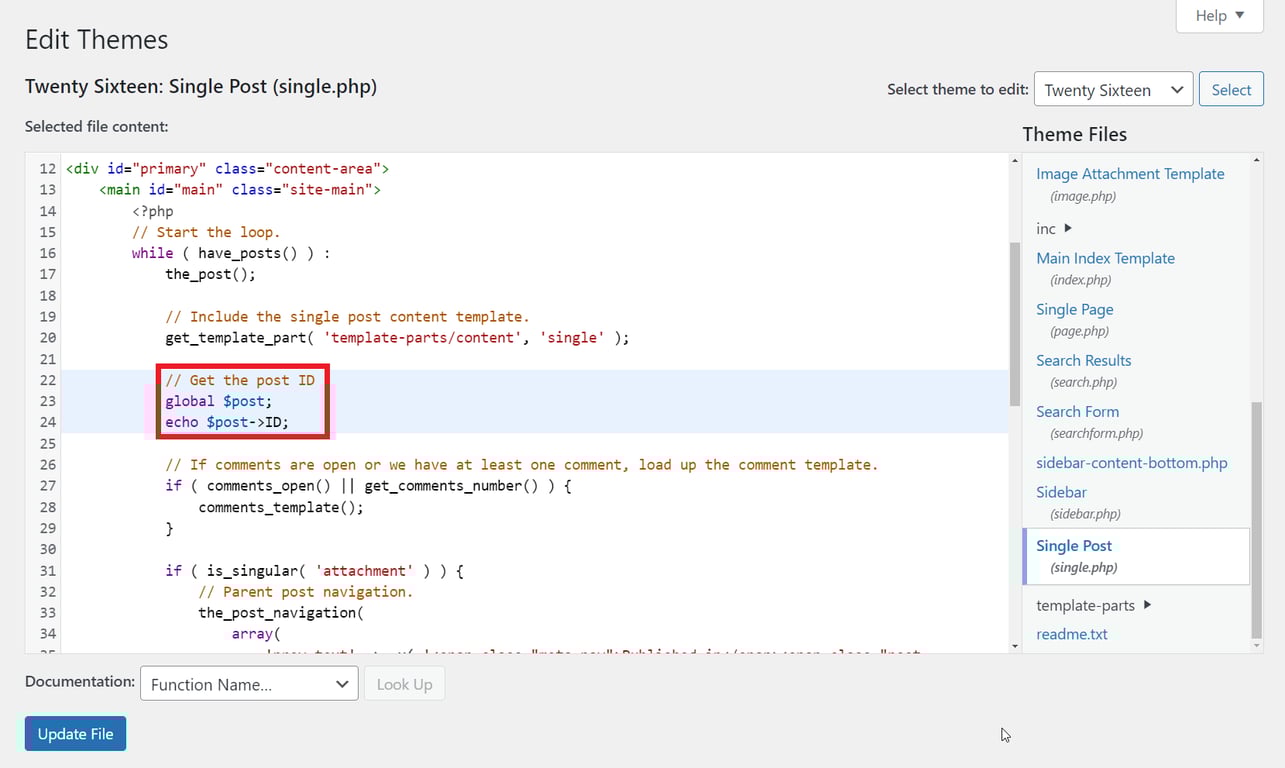1285x768 pixels.
Task: Open the Main Index Template file
Action: click(x=1105, y=258)
